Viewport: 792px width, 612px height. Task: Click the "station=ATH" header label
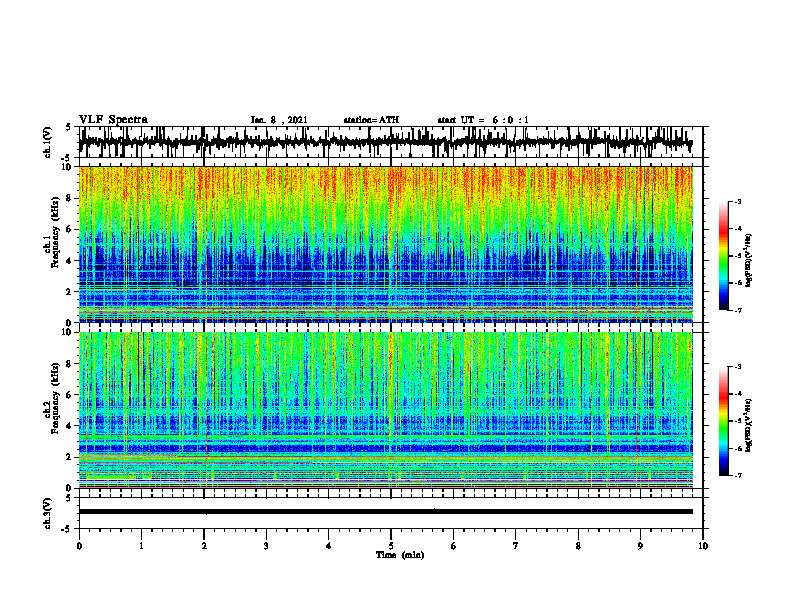(x=371, y=120)
